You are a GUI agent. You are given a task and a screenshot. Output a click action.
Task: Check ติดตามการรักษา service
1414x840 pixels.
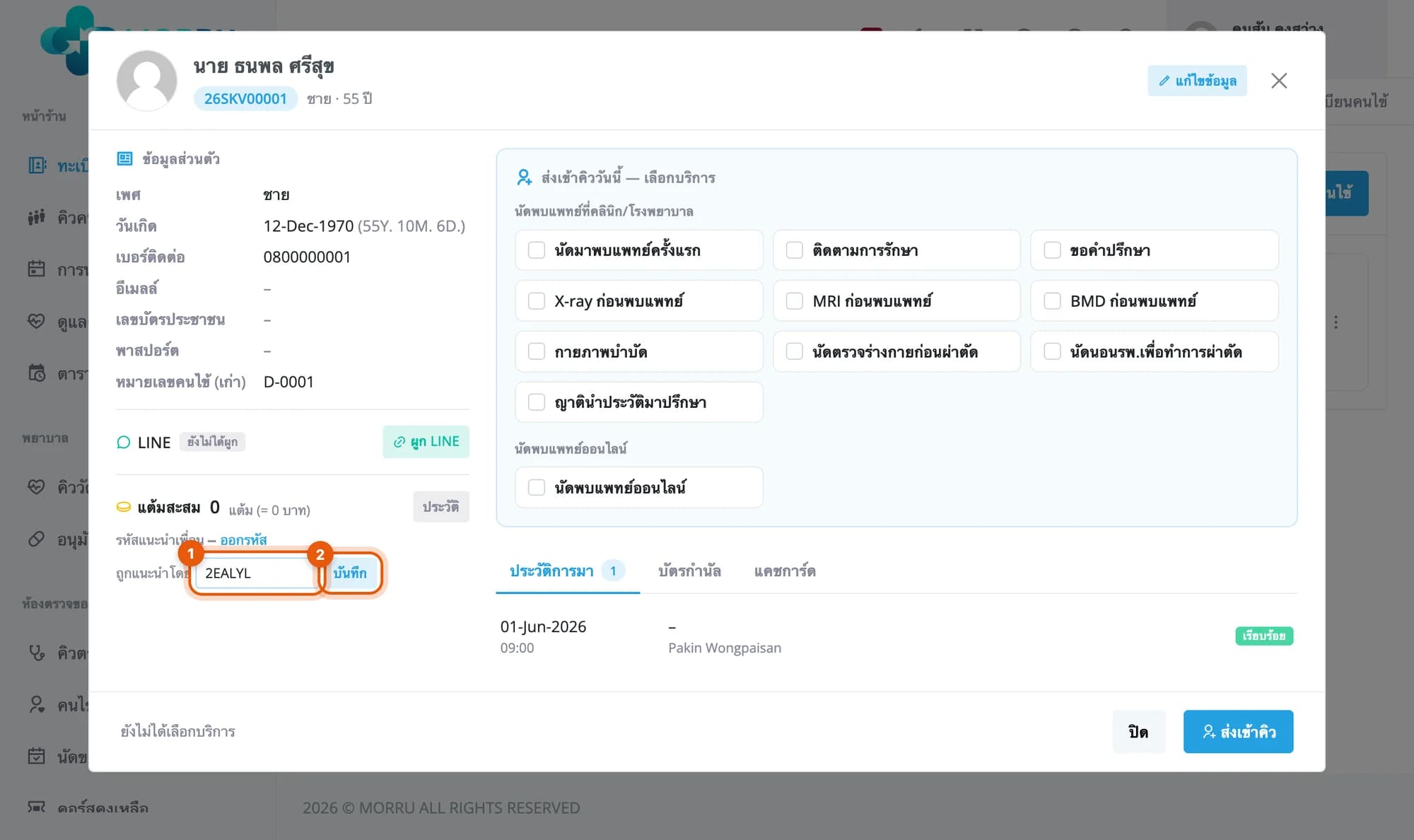click(x=795, y=250)
